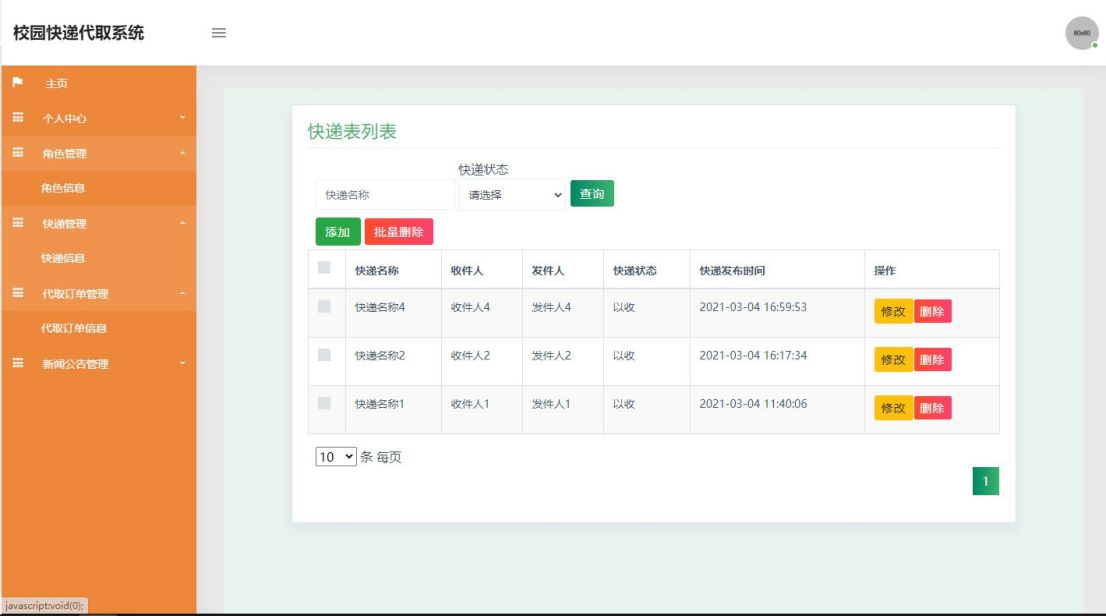Open the 快递状态 请选择 dropdown
Screen dimensions: 1106x616
512,195
